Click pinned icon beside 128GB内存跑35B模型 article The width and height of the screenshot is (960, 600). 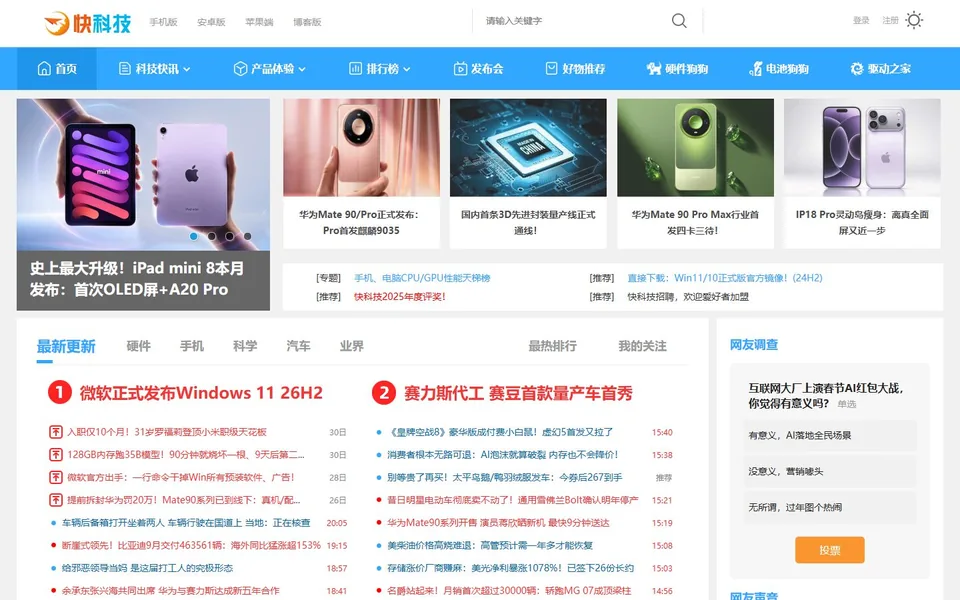[56, 455]
